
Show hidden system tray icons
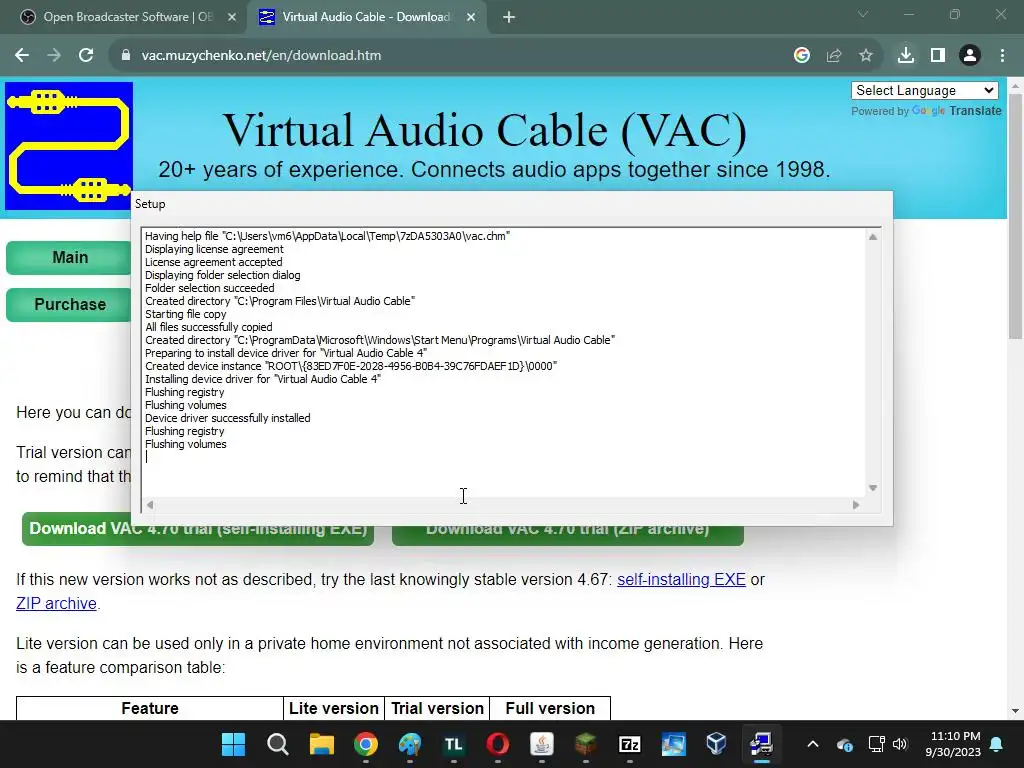coord(812,744)
